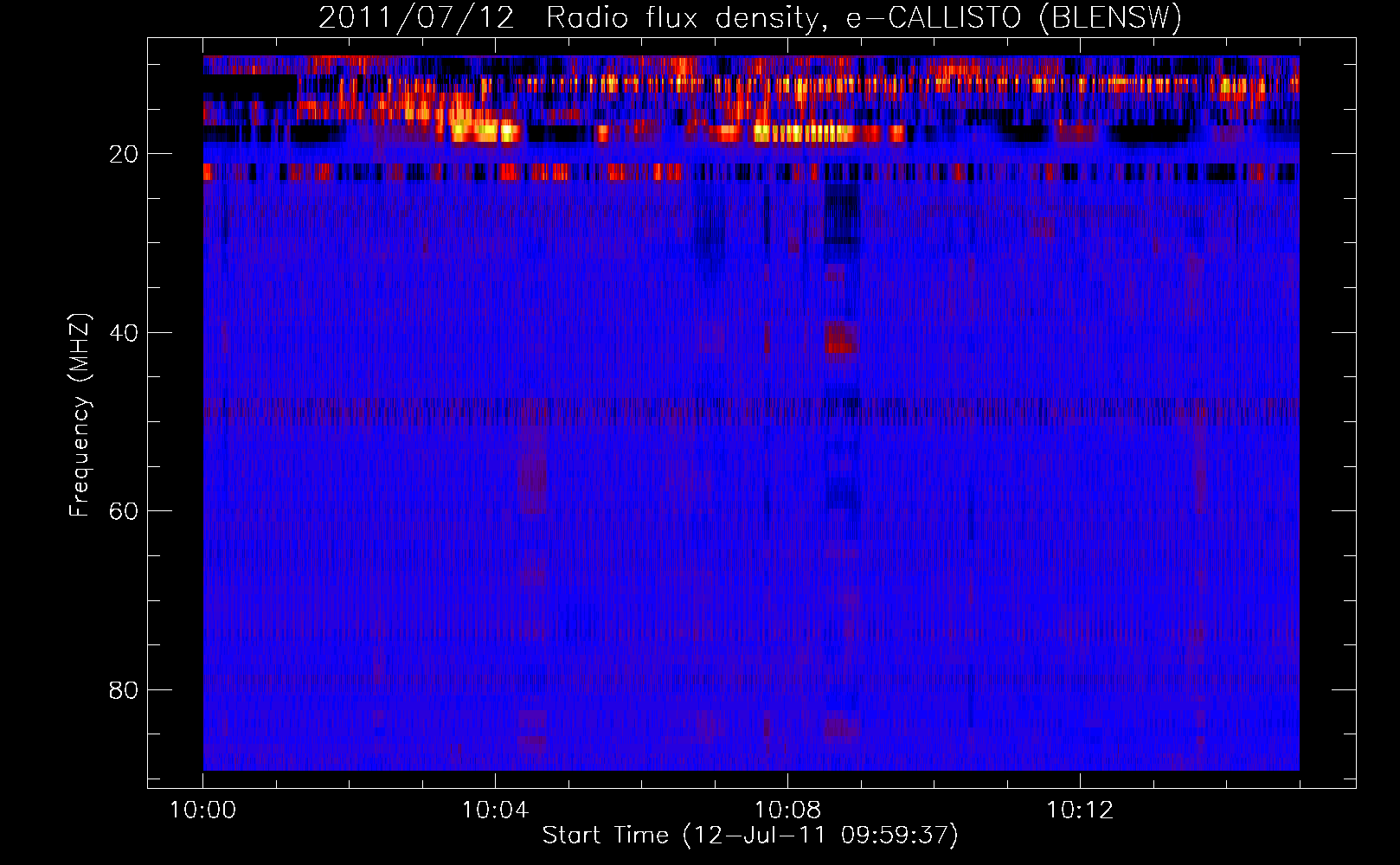Click the 10:04 time tick label
Viewport: 1400px width, 865px height.
[x=495, y=810]
